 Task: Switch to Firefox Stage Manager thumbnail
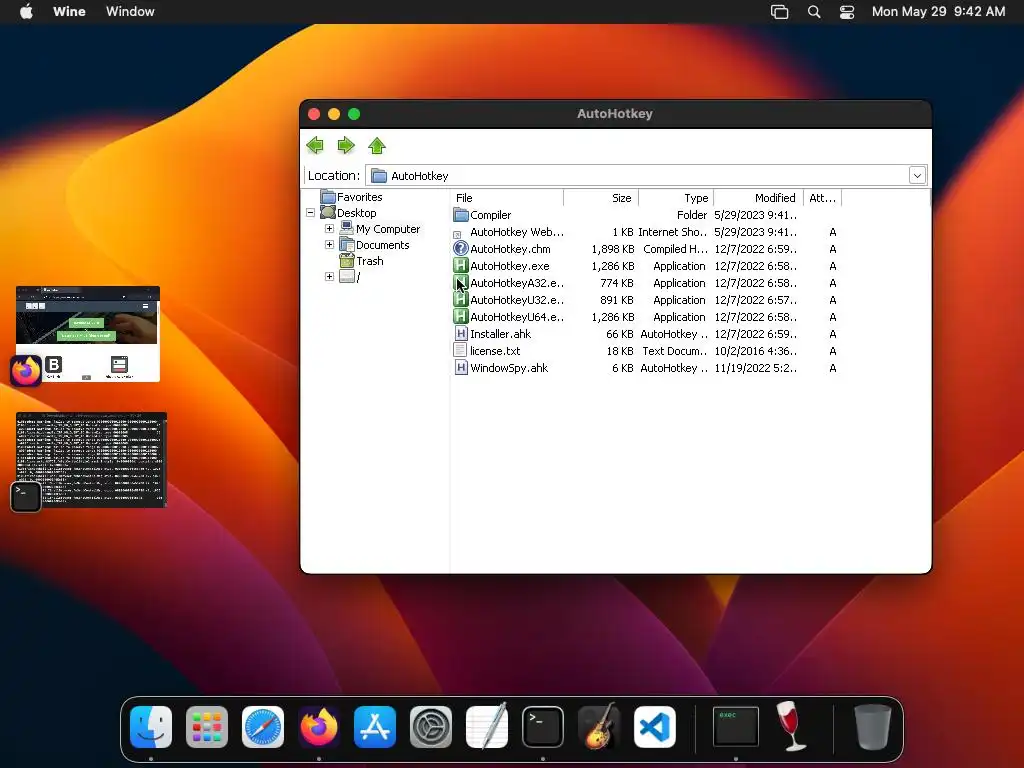point(88,334)
